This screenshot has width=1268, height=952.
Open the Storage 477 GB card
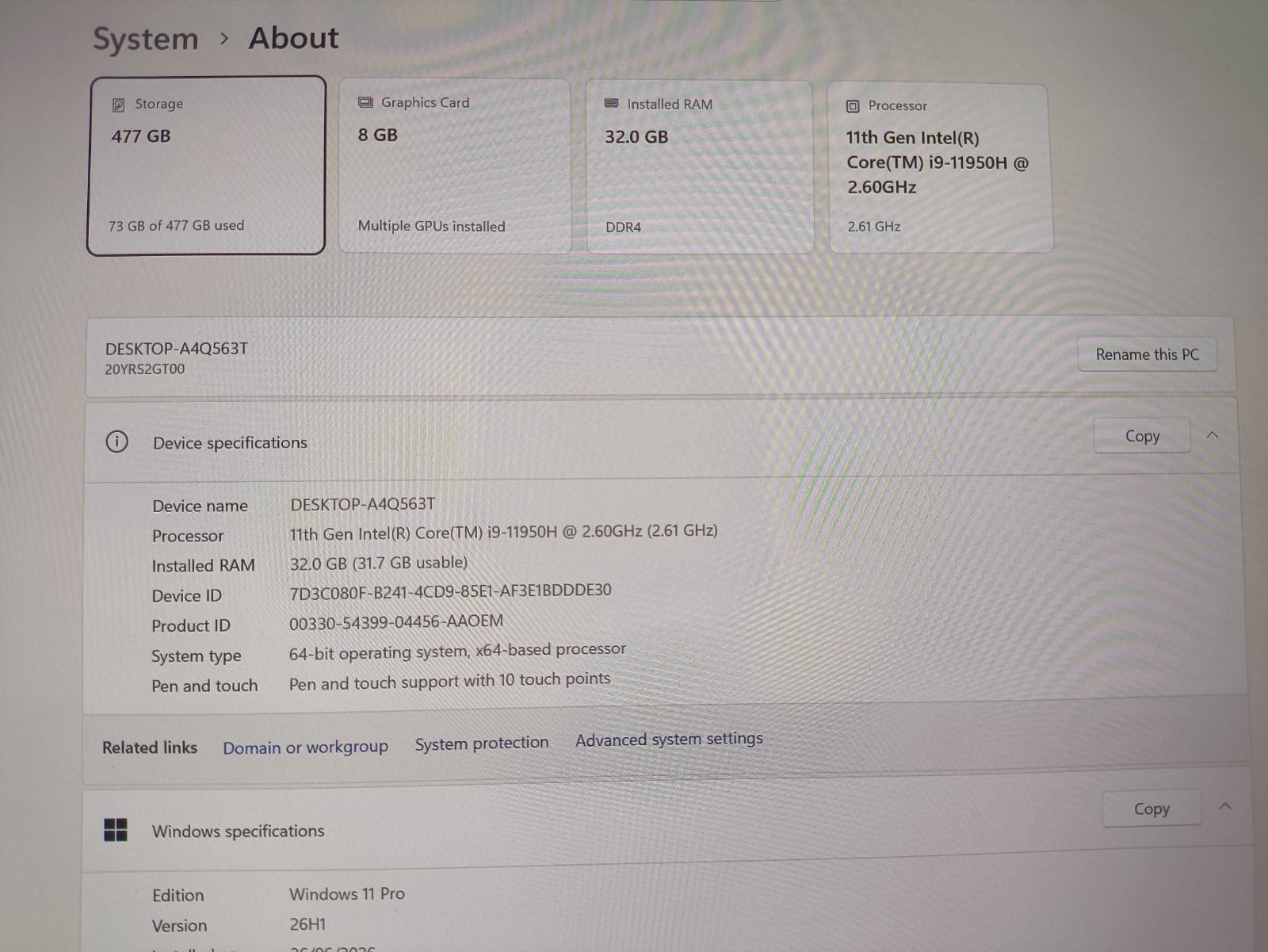[x=206, y=166]
